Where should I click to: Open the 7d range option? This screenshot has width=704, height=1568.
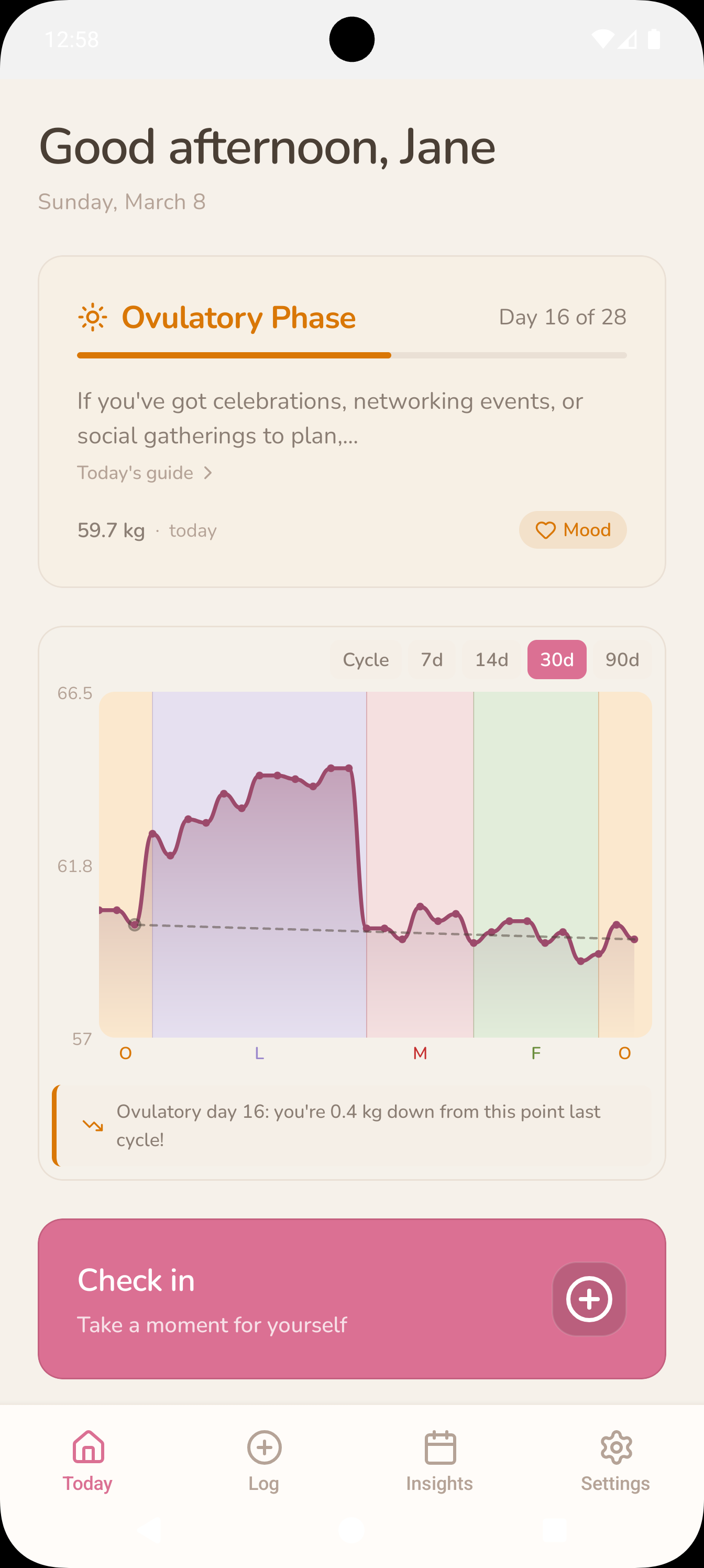coord(432,659)
